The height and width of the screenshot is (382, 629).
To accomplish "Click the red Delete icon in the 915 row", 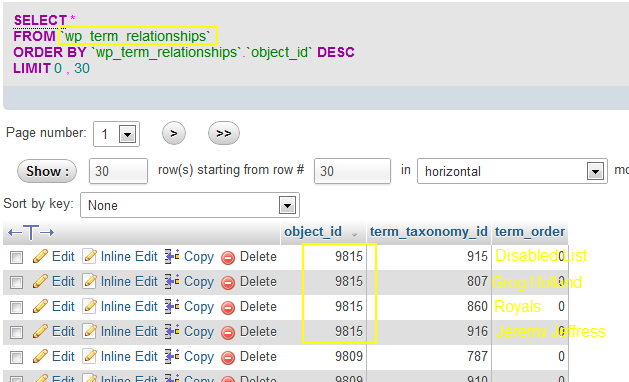I will click(x=228, y=257).
